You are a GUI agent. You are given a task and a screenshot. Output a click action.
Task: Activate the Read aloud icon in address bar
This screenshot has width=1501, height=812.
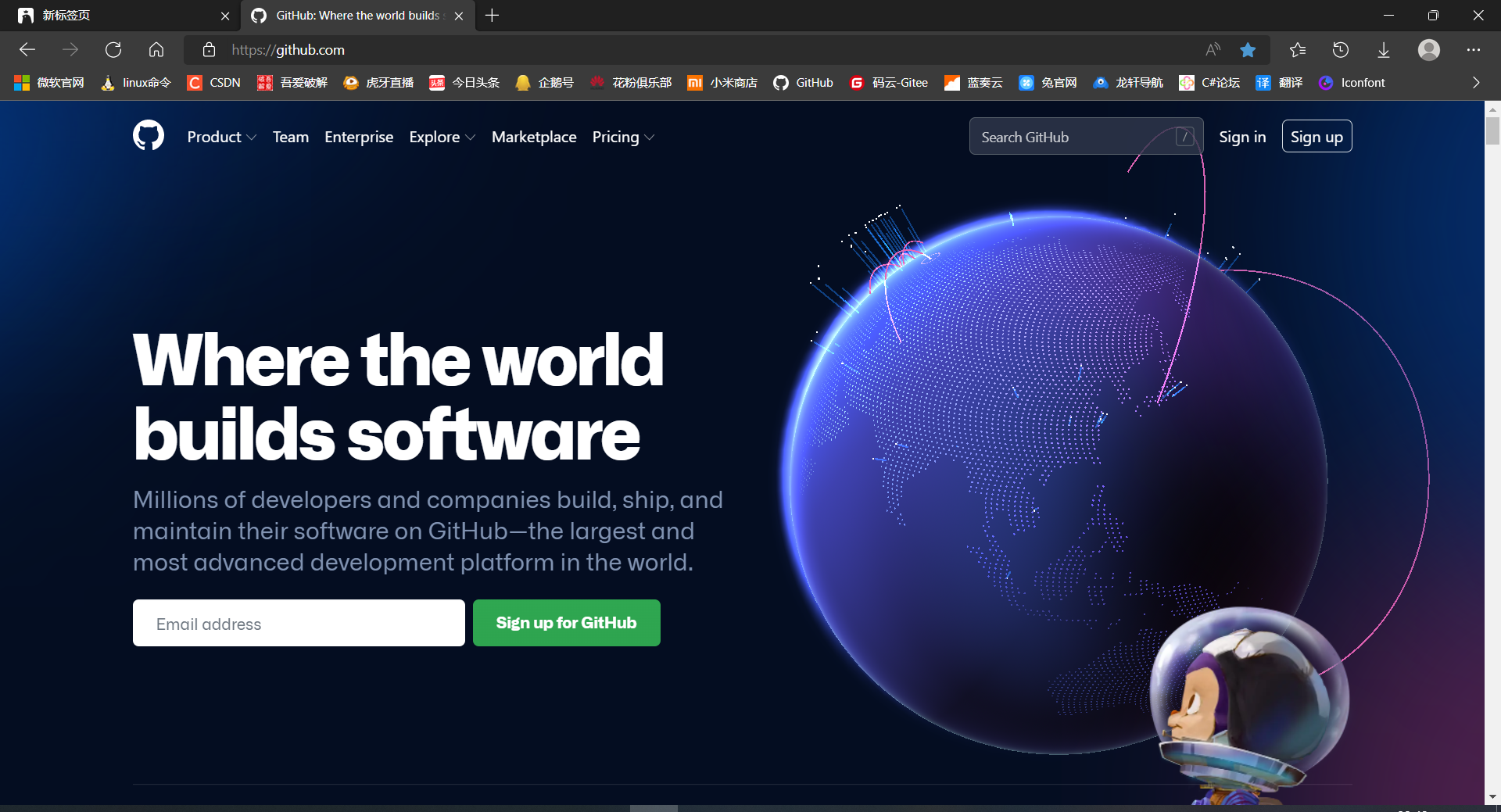click(1213, 50)
